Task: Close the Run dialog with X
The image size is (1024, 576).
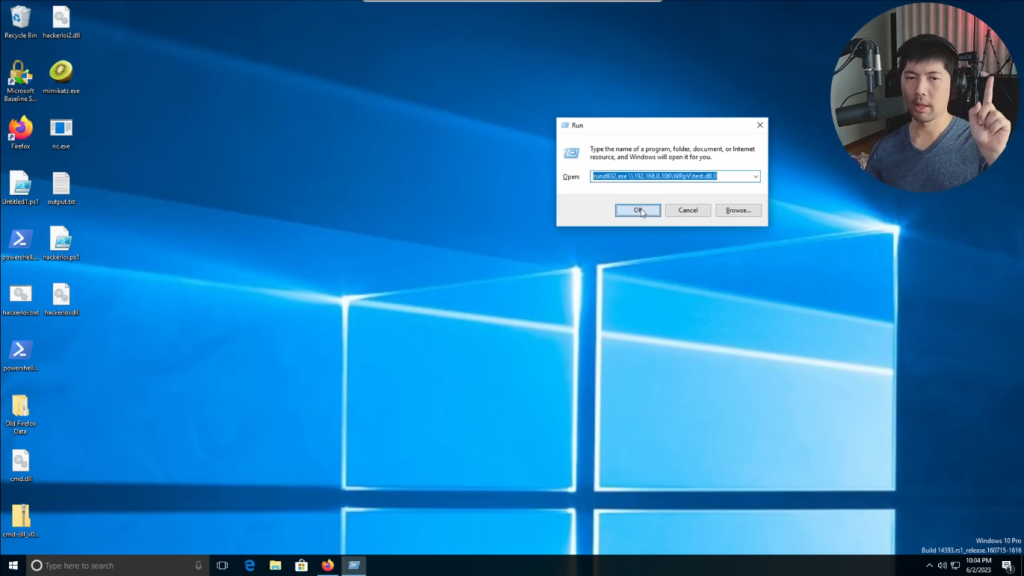Action: (760, 125)
